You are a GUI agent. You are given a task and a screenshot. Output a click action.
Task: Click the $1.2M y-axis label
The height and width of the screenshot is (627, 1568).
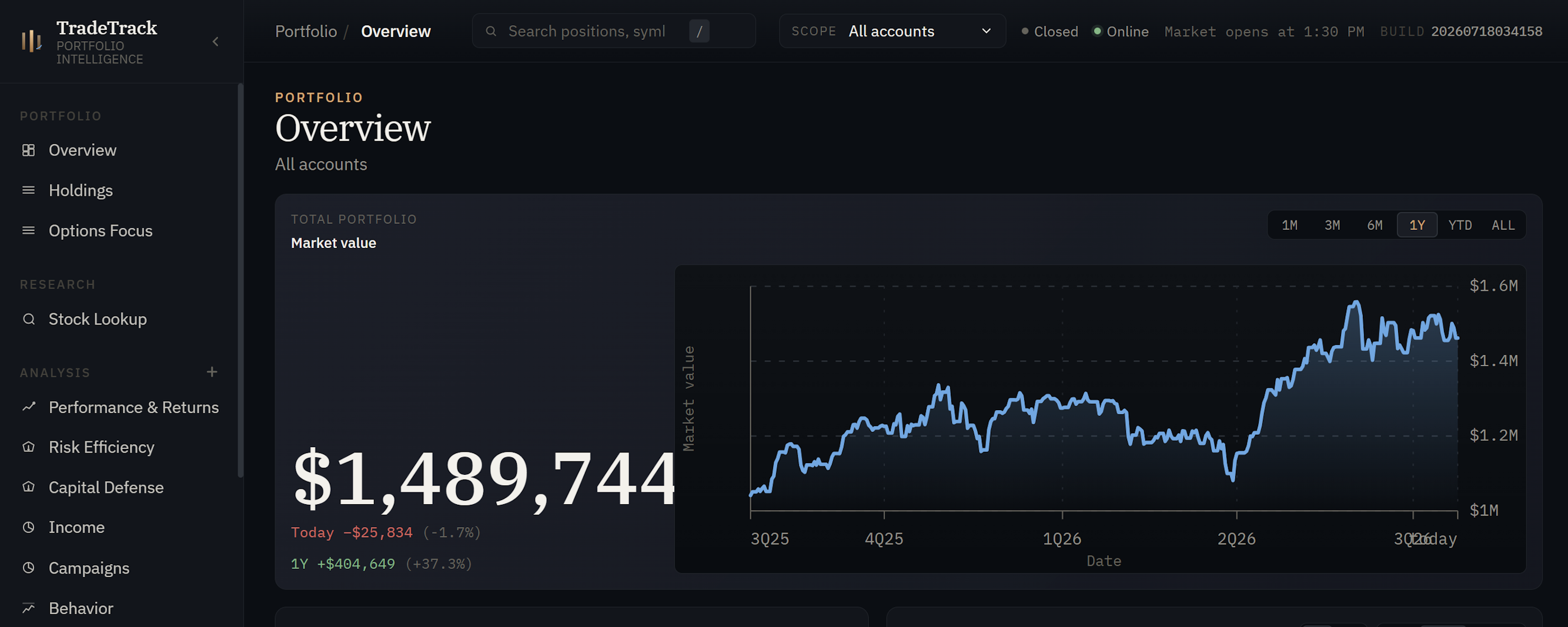tap(1494, 435)
